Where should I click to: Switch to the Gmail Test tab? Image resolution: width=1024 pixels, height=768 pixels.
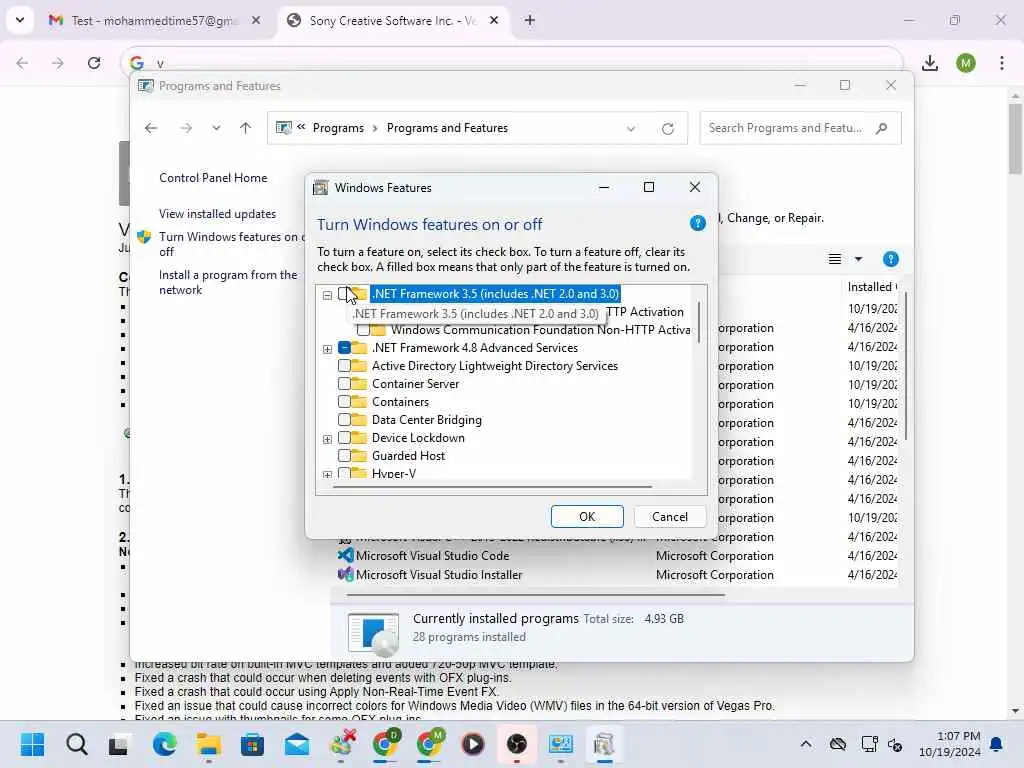(153, 21)
